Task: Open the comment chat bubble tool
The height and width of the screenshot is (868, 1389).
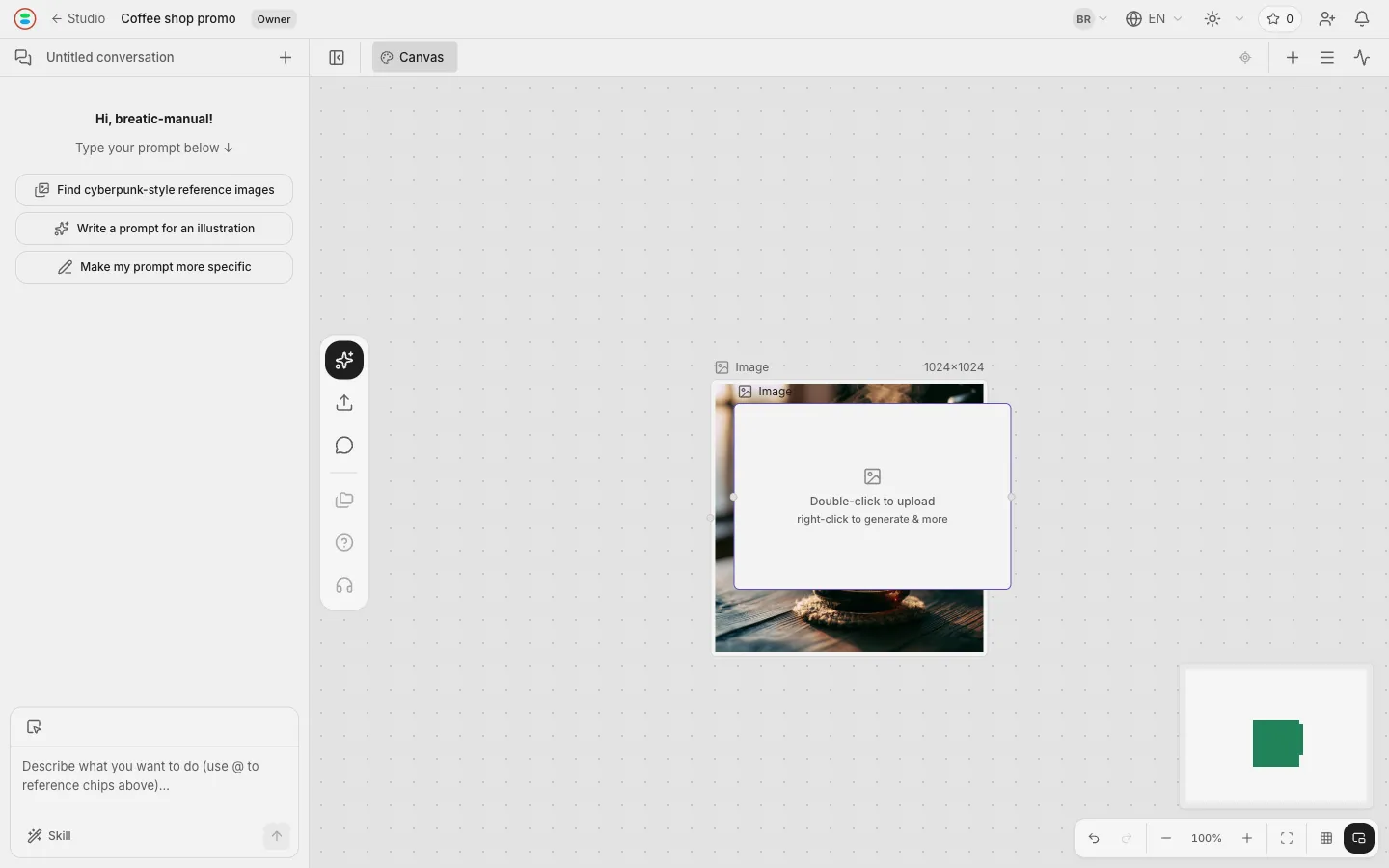Action: click(x=344, y=446)
